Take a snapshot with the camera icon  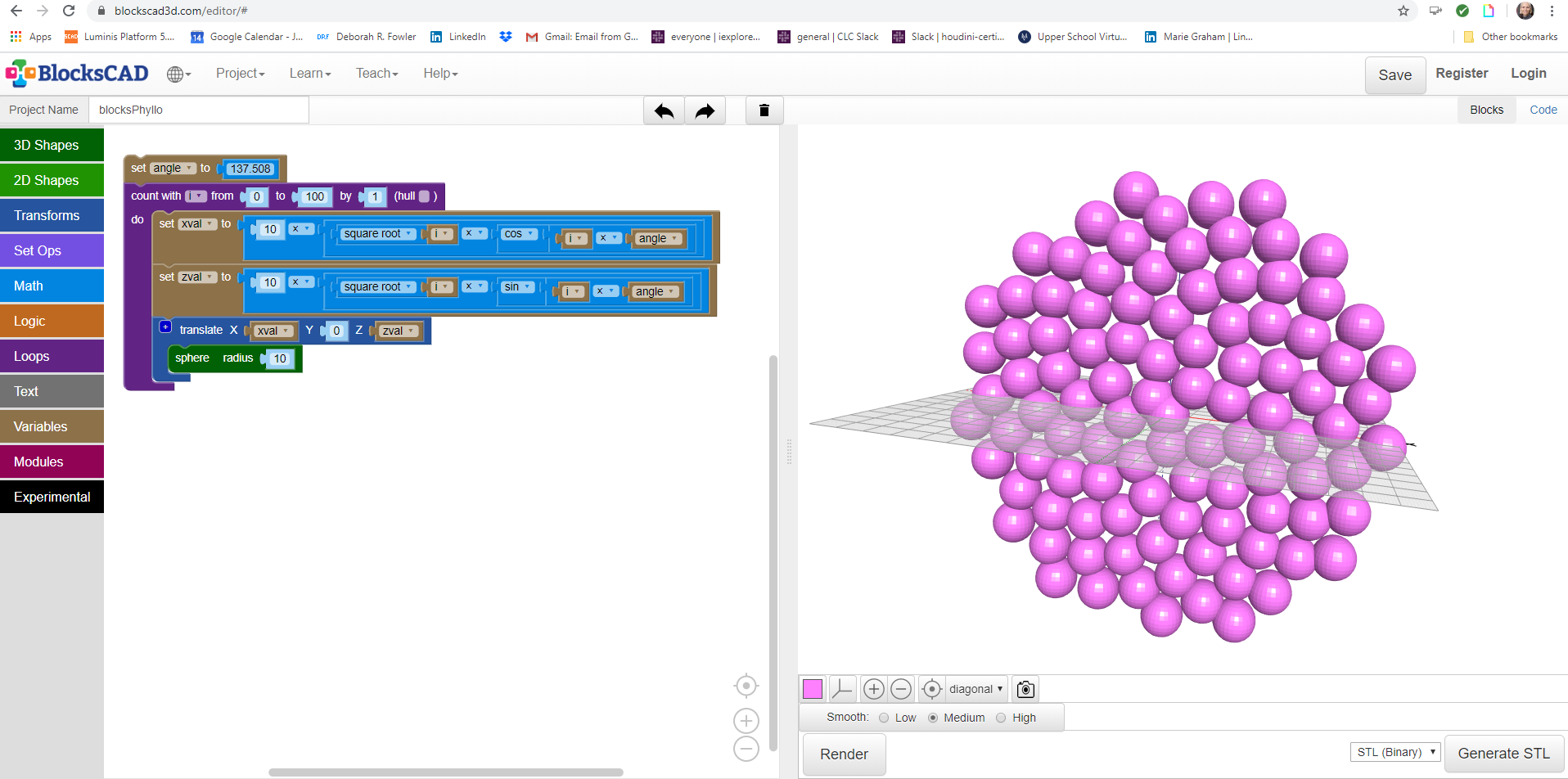[x=1025, y=689]
